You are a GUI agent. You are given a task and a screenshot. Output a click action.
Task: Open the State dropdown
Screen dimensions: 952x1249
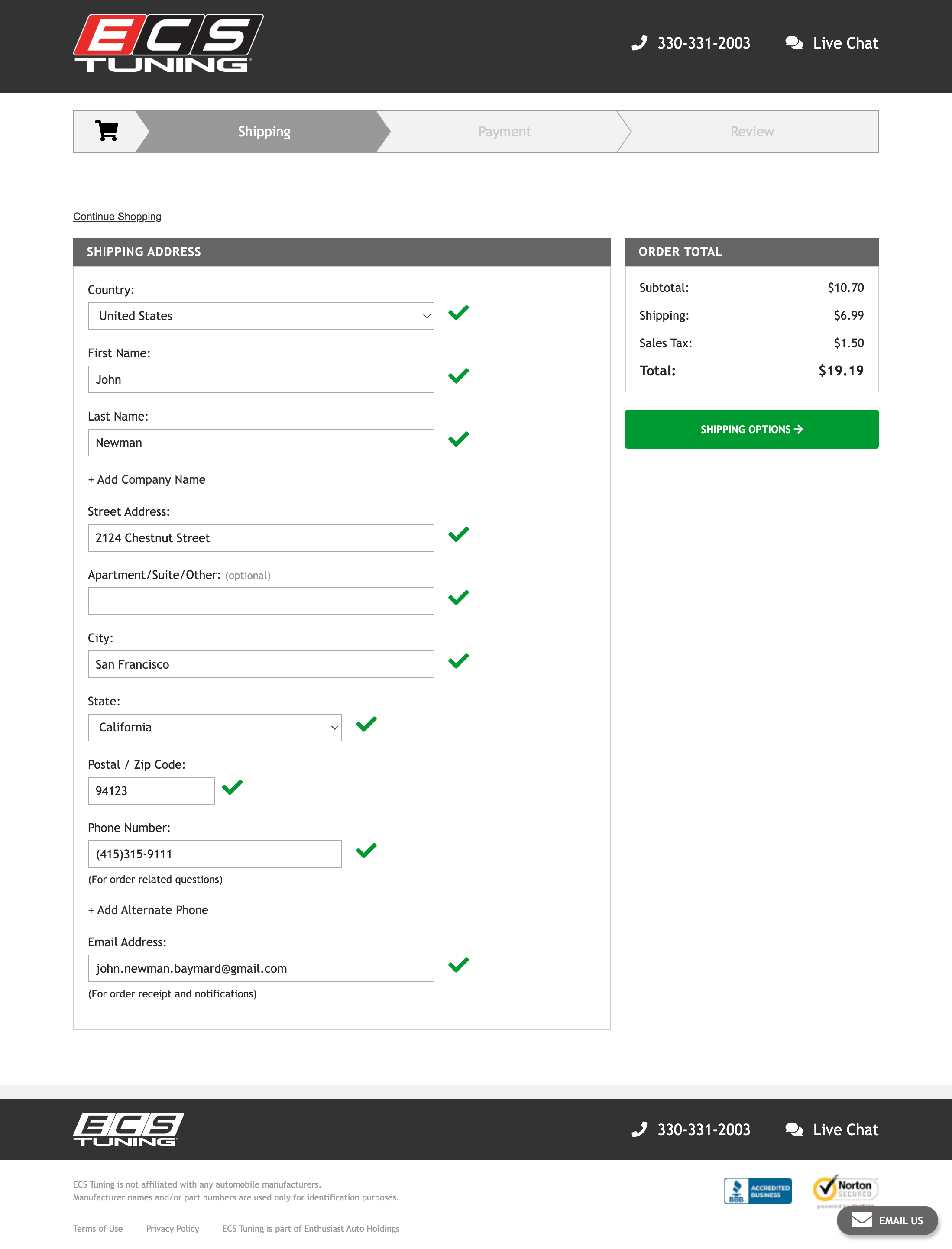214,727
